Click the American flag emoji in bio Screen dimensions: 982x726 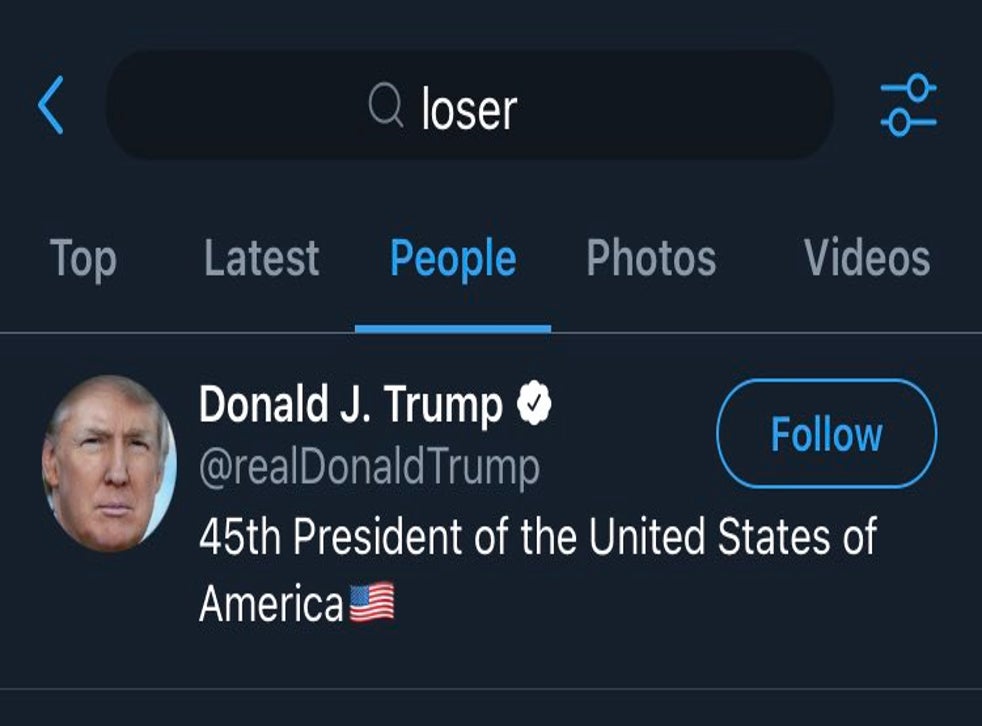372,603
